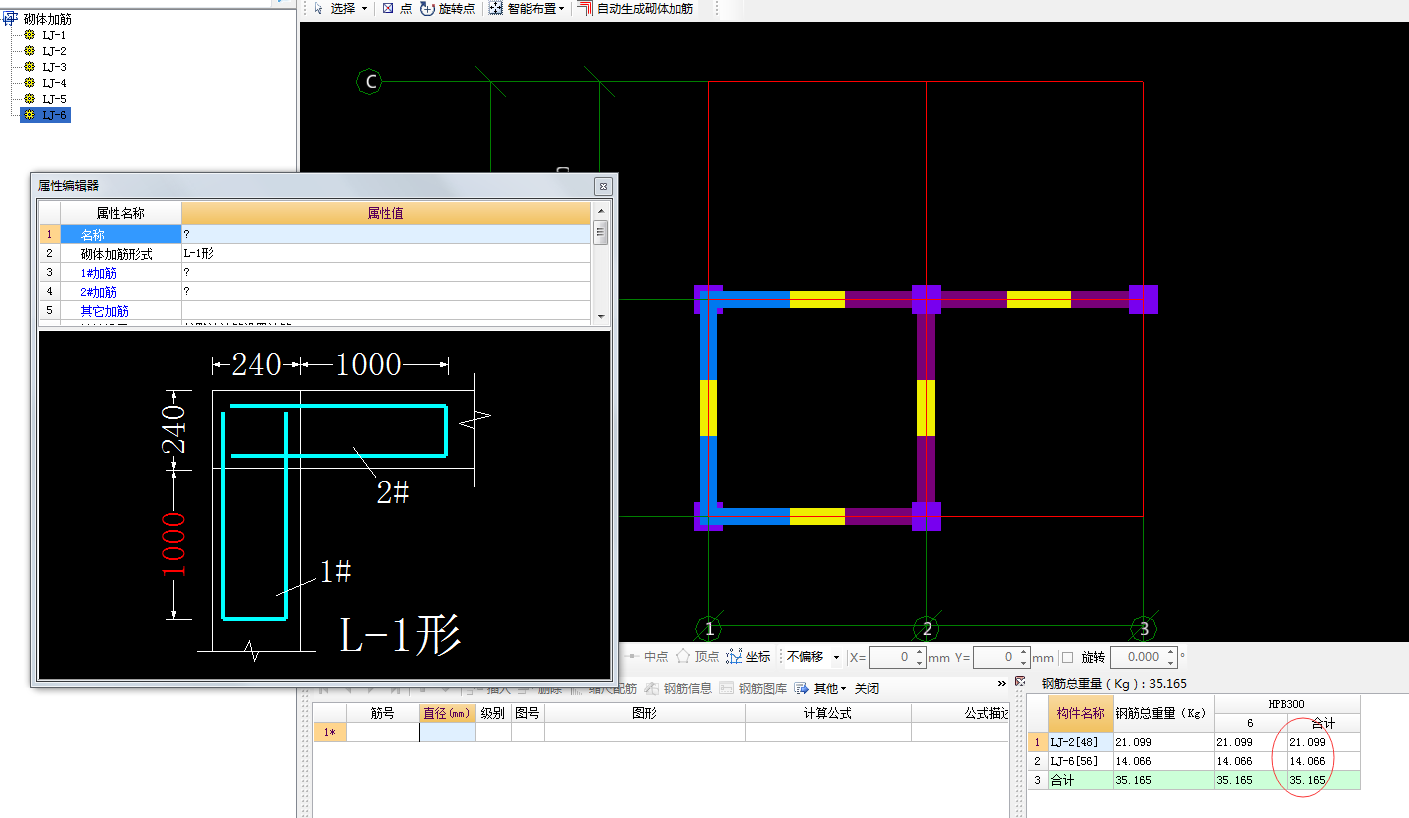Click the gear icon beside LJ-5
This screenshot has height=818, width=1409.
(29, 99)
